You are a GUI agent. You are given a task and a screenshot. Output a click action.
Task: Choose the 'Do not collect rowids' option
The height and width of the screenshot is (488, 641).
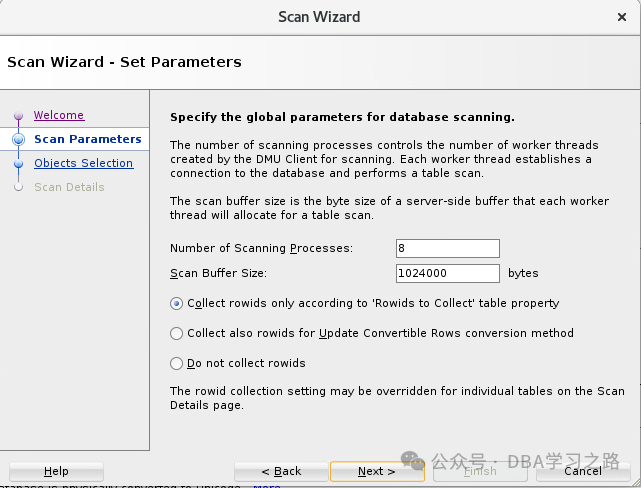[177, 363]
